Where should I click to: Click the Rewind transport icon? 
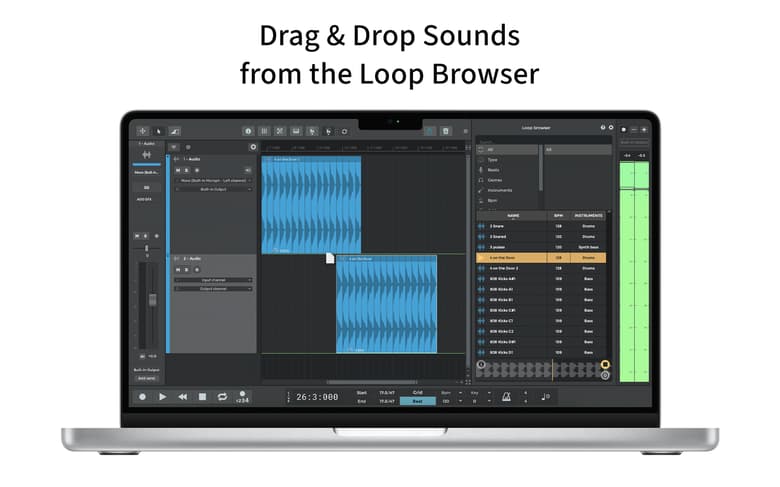pos(182,397)
